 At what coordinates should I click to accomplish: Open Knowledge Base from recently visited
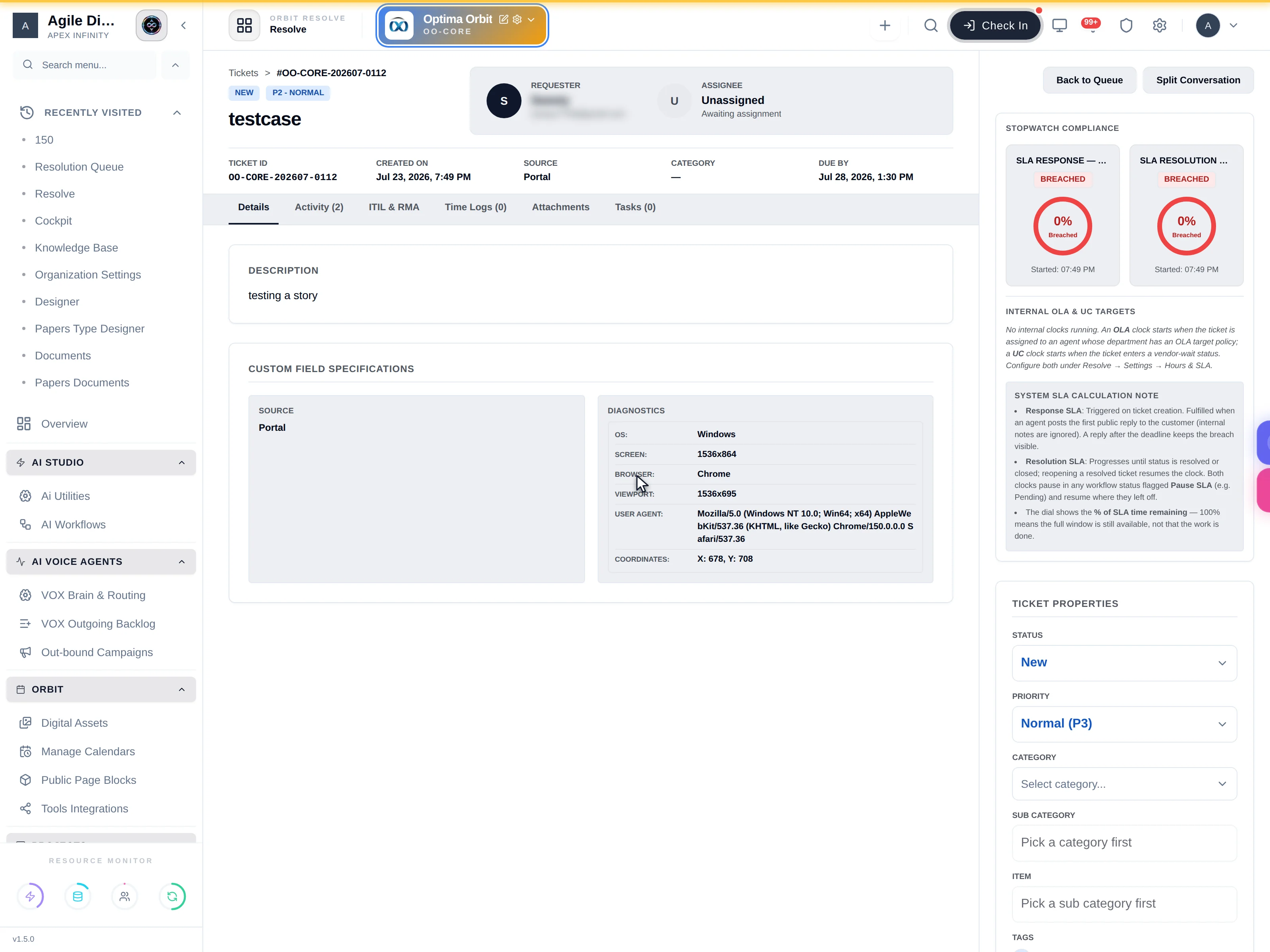click(x=76, y=248)
